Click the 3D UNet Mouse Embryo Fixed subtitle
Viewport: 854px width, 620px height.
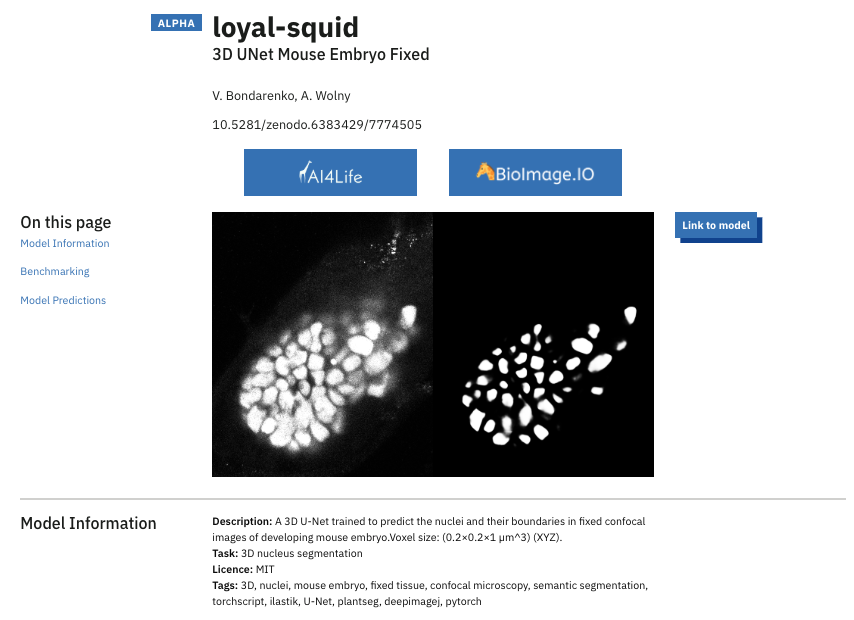pos(321,54)
